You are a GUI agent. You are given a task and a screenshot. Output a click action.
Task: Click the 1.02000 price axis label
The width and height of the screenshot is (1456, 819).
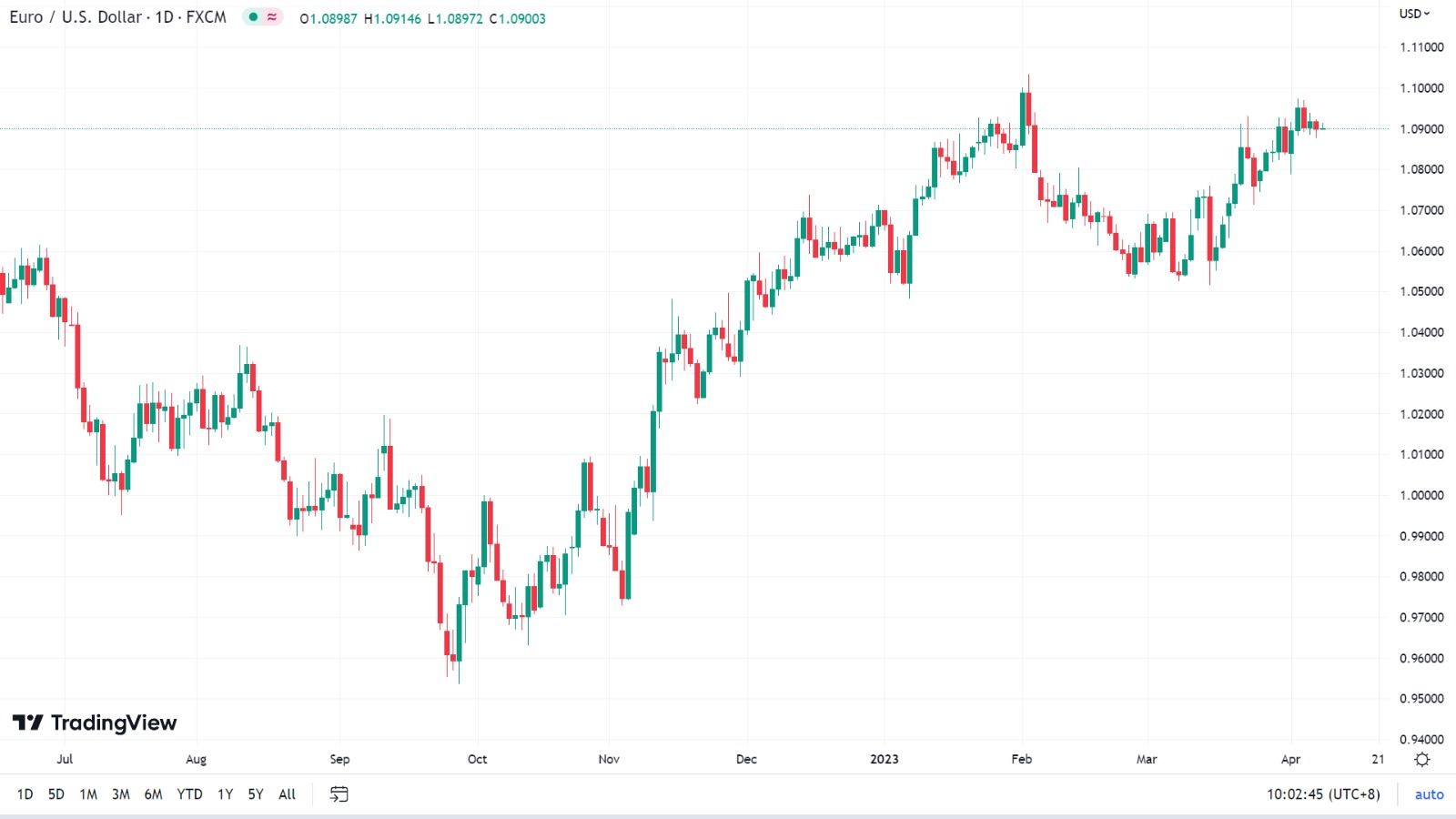point(1421,414)
